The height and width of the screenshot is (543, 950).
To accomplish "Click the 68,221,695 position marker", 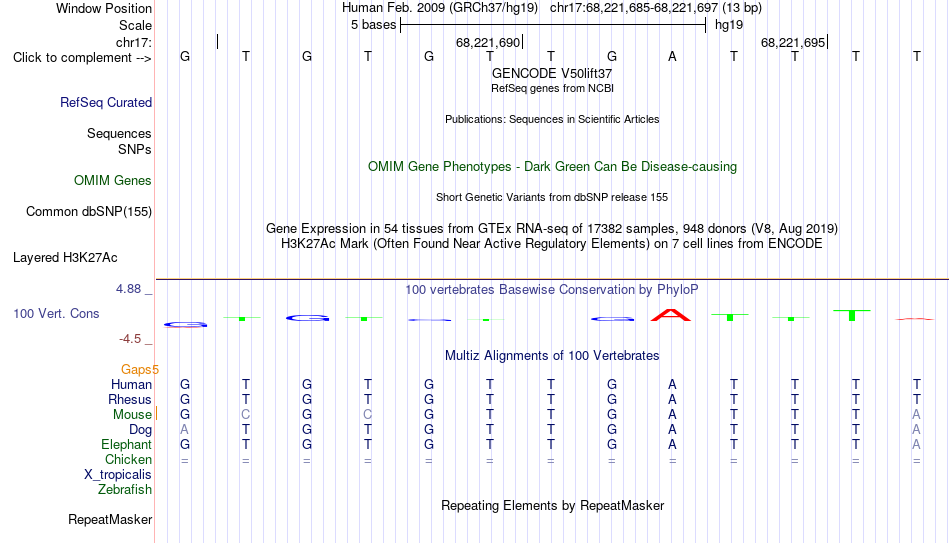I will pos(793,43).
